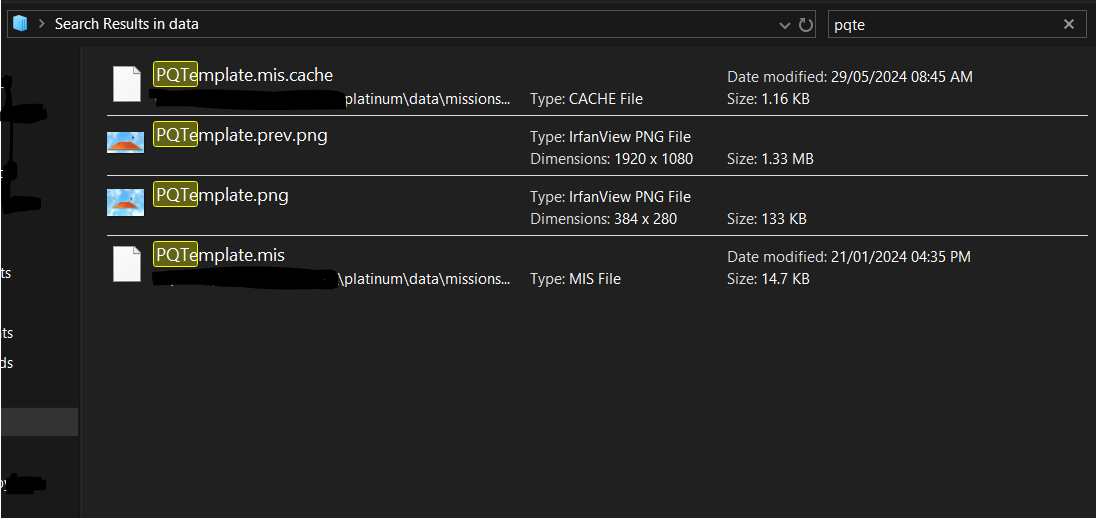Screen dimensions: 1096x518
Task: Open the address bar history dropdown
Action: (x=784, y=25)
